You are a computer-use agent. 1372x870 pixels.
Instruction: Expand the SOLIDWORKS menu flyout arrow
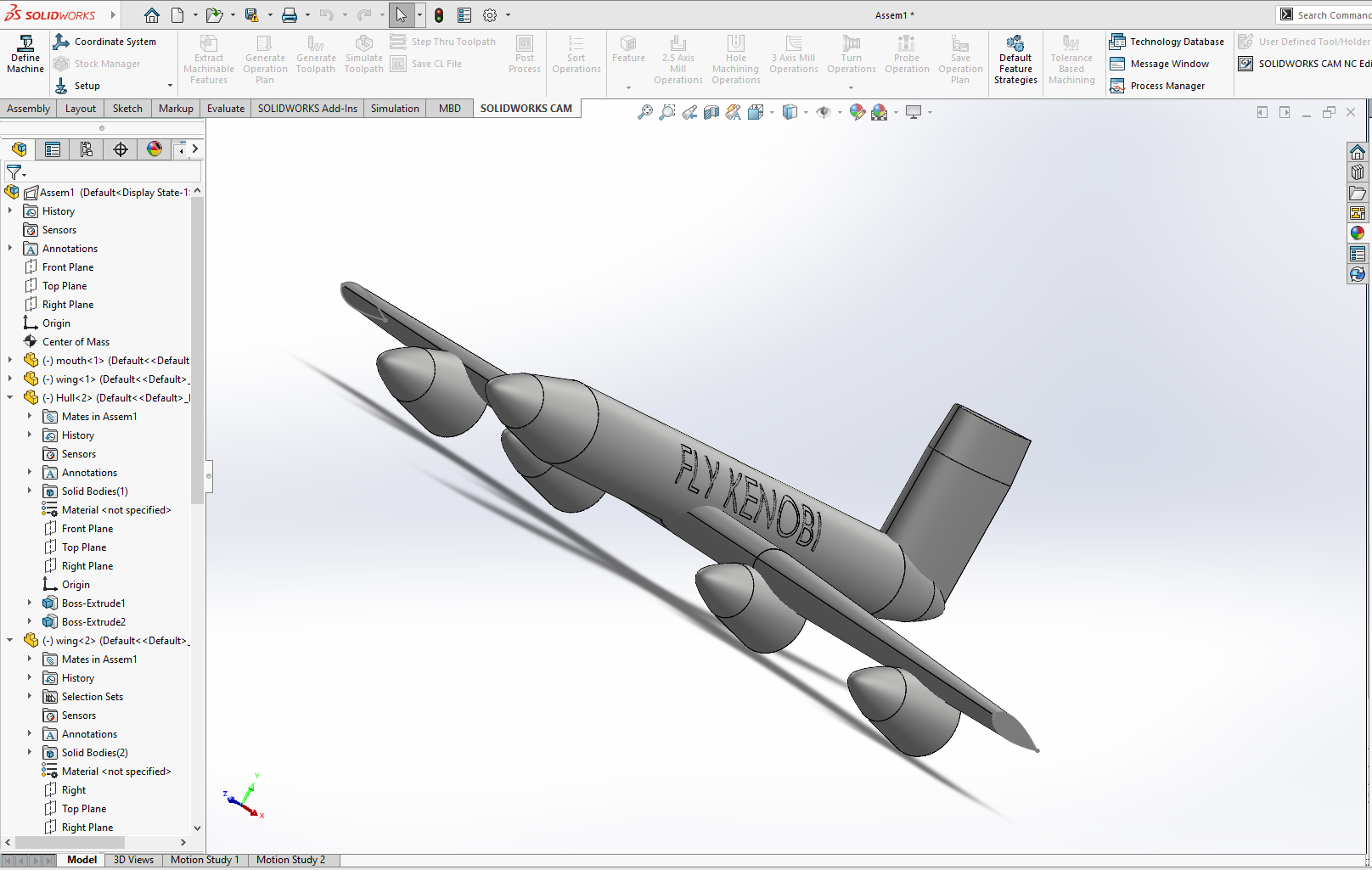pyautogui.click(x=113, y=15)
